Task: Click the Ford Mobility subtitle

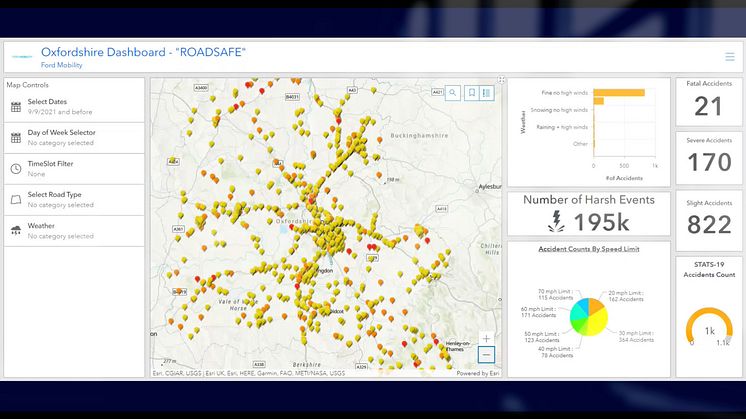Action: [61, 65]
